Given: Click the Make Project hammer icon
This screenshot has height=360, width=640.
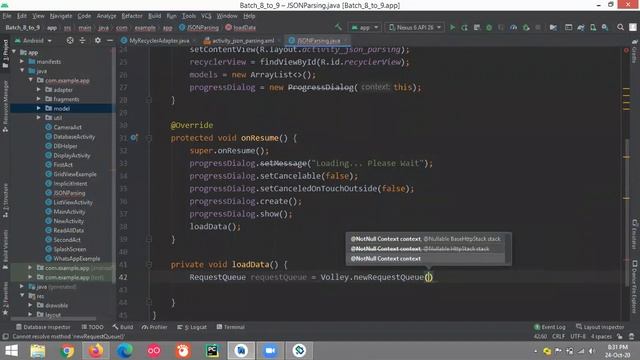Looking at the screenshot, I should (x=338, y=27).
